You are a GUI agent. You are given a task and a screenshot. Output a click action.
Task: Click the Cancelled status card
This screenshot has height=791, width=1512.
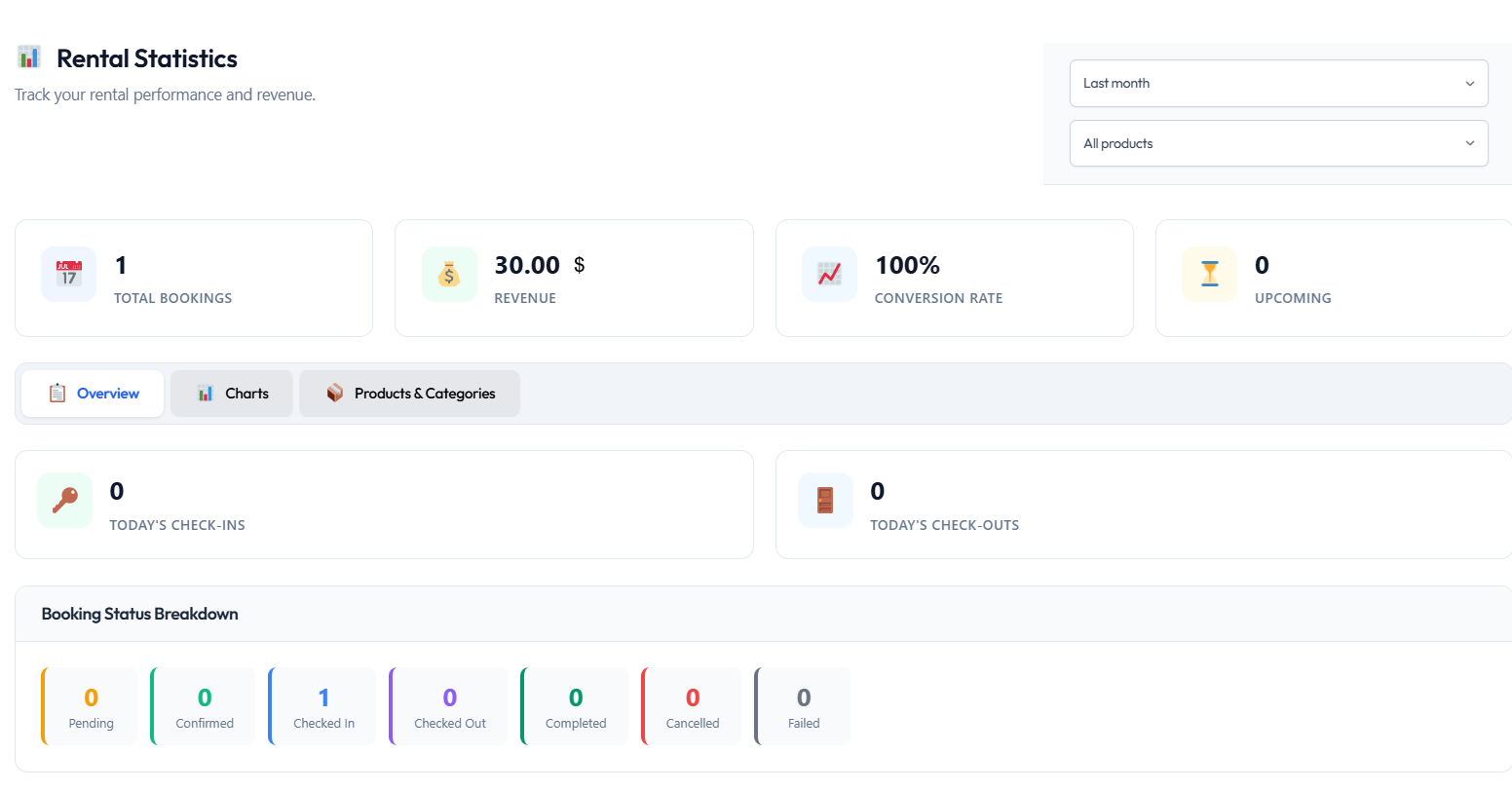692,705
